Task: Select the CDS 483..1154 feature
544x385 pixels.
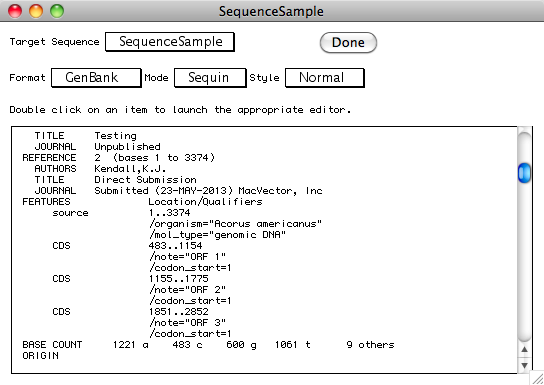Action: [127, 246]
